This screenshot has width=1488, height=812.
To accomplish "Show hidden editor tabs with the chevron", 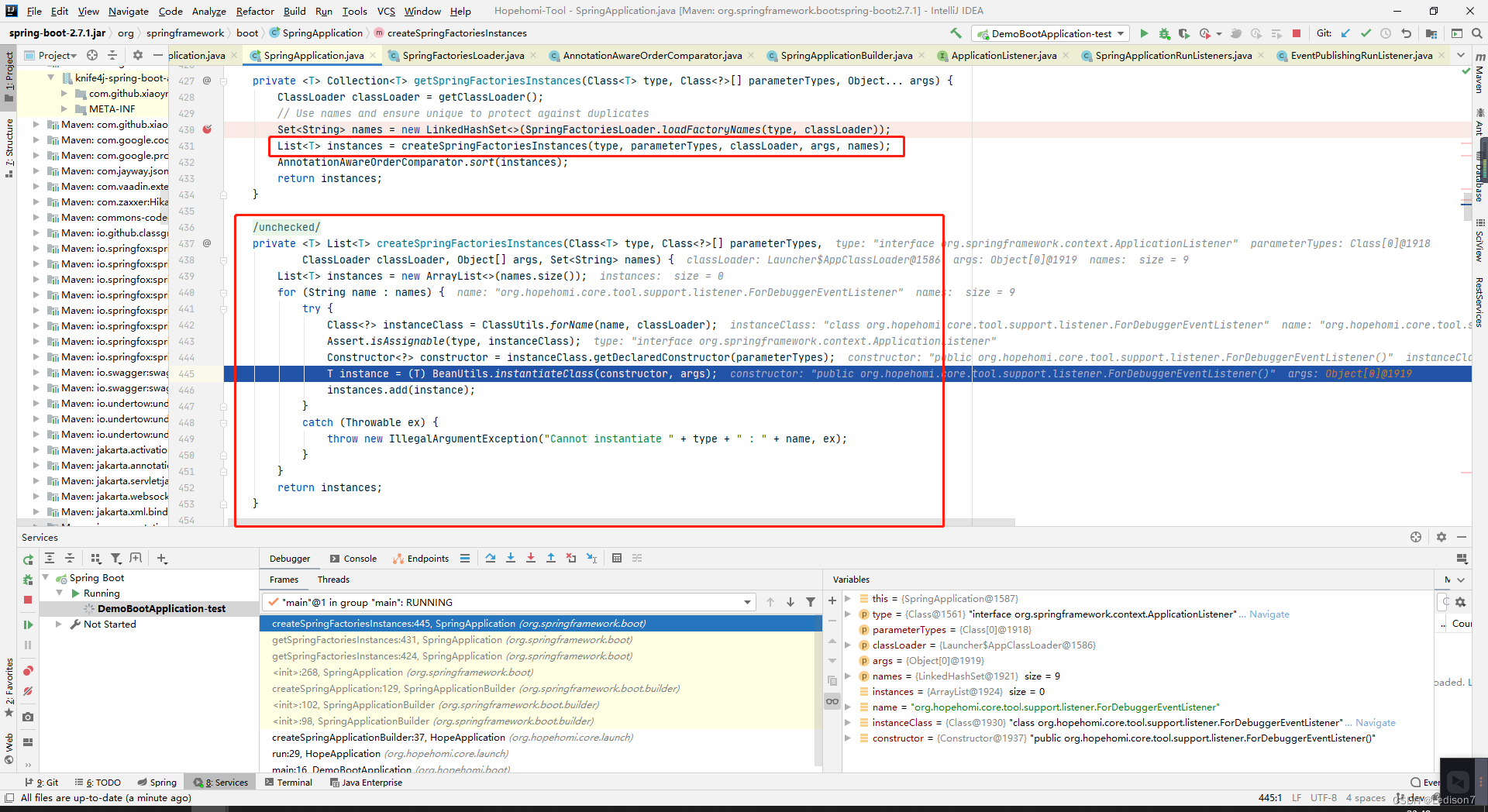I will (x=1461, y=55).
